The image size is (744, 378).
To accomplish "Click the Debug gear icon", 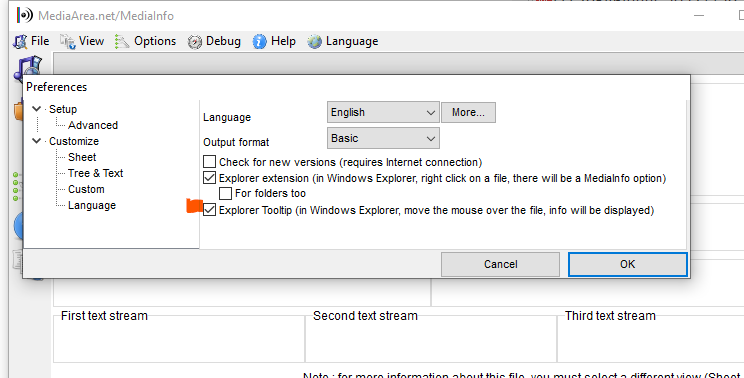I will click(x=195, y=42).
